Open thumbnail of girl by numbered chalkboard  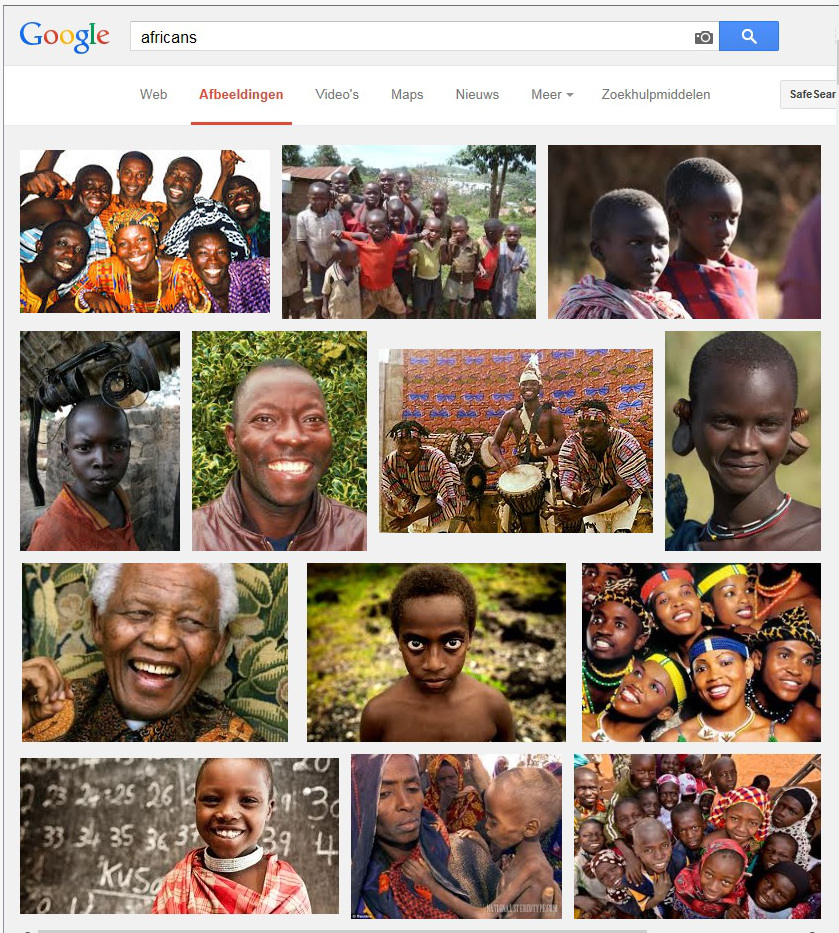click(179, 836)
